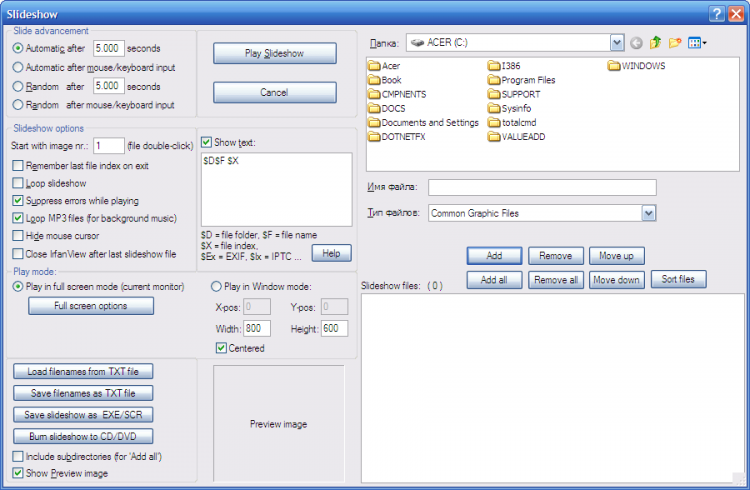Click the Random after seconds input field
750x490 pixels.
tap(109, 86)
